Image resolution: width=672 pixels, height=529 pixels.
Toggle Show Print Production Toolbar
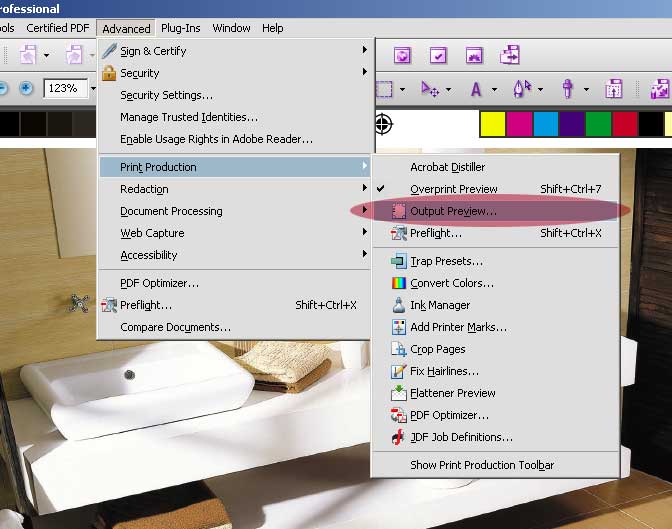495,465
